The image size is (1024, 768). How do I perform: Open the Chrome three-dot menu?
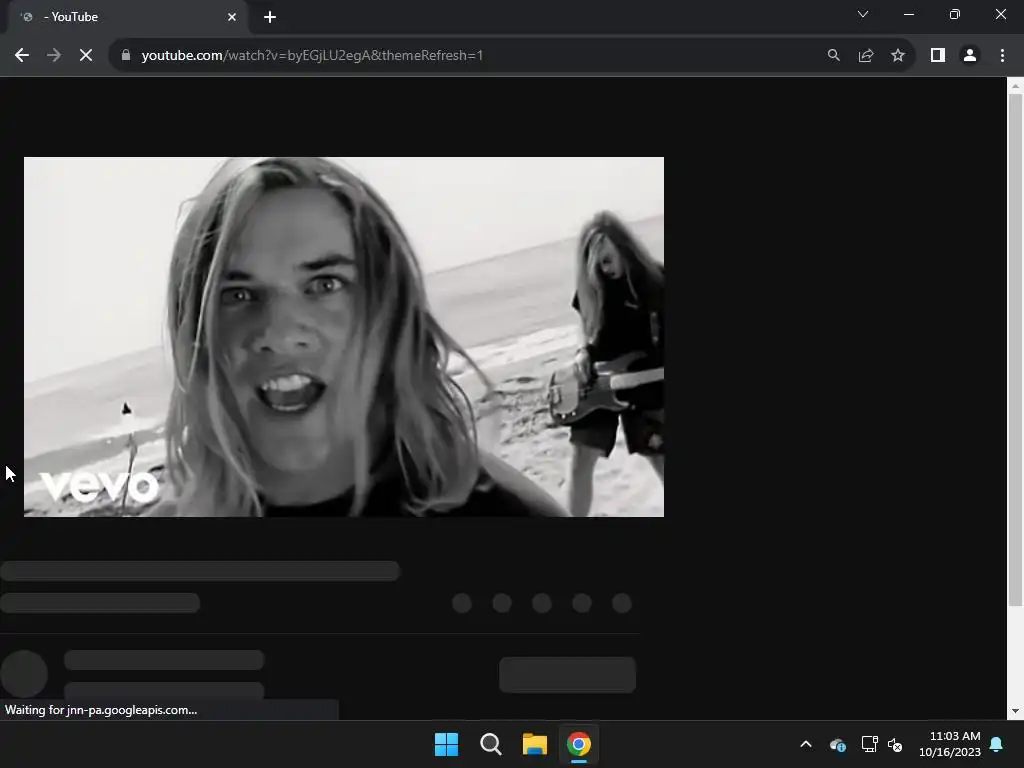point(1002,56)
